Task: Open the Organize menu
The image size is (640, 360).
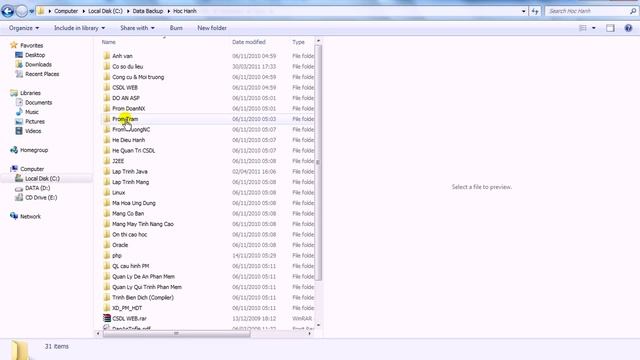Action: [x=24, y=28]
